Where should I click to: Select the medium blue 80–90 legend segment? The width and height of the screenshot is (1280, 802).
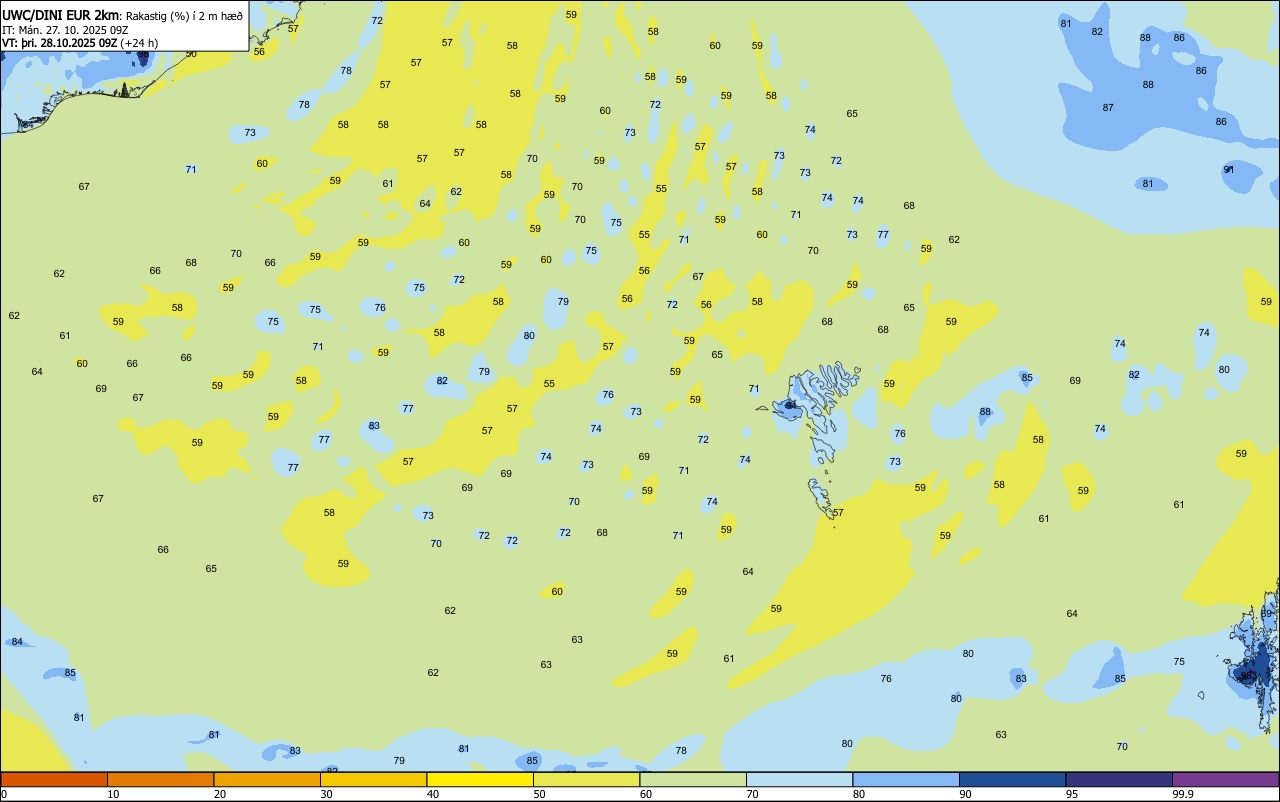906,779
